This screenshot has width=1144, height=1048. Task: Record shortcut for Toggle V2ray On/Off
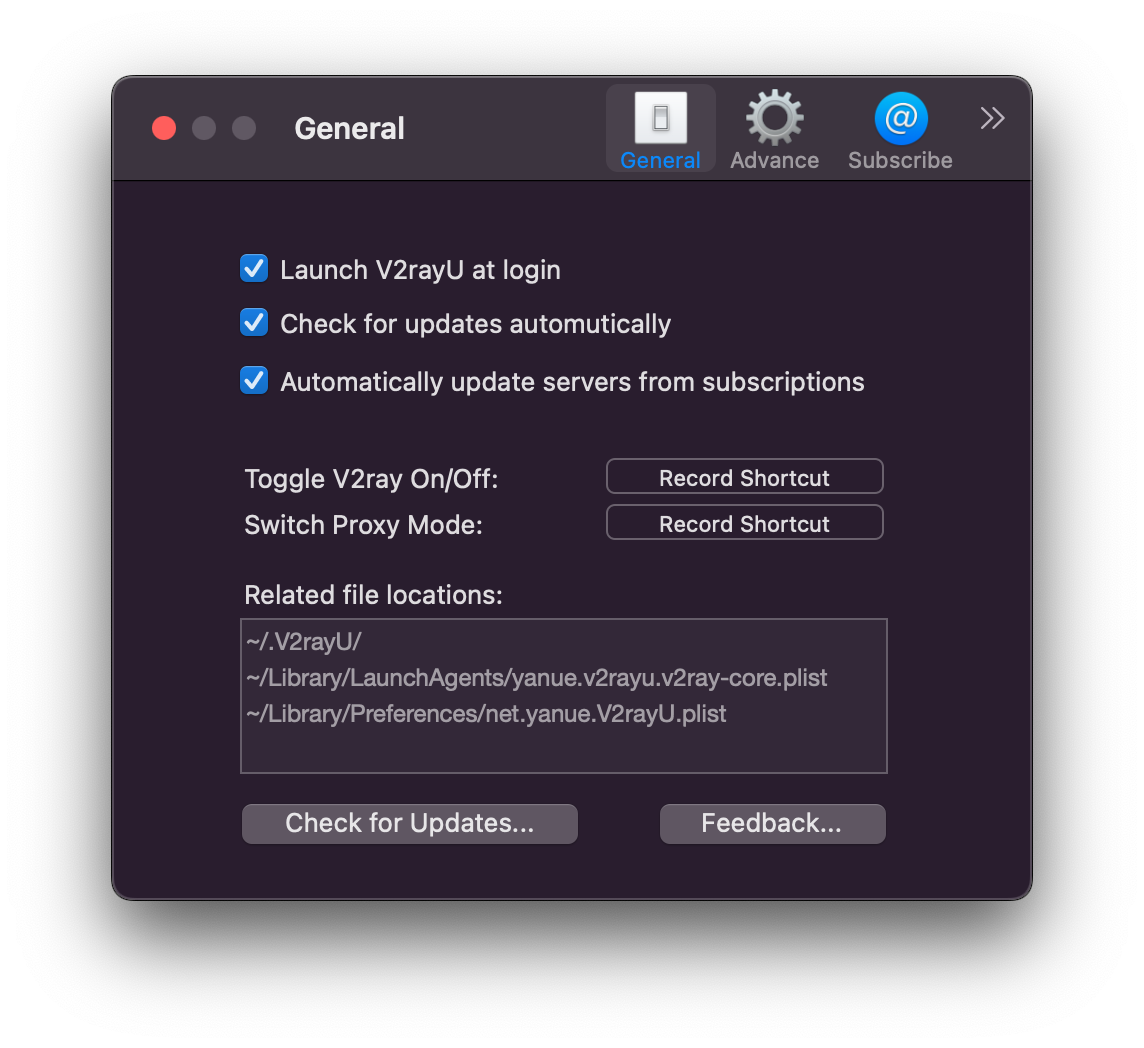744,476
